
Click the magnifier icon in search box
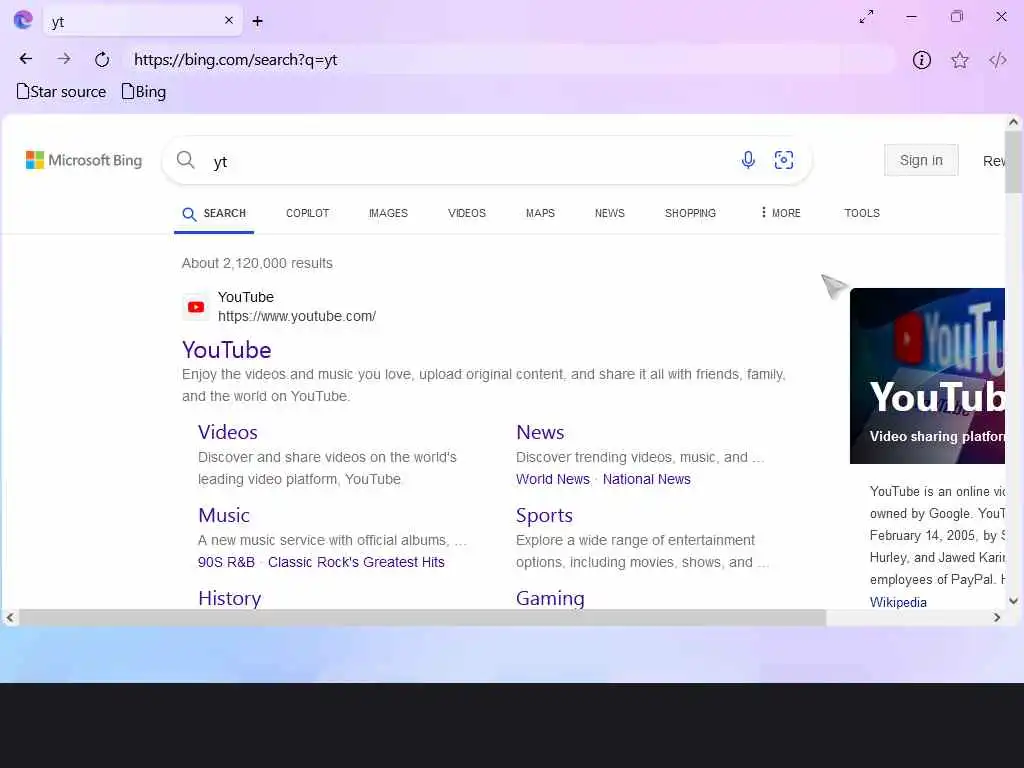pos(185,160)
